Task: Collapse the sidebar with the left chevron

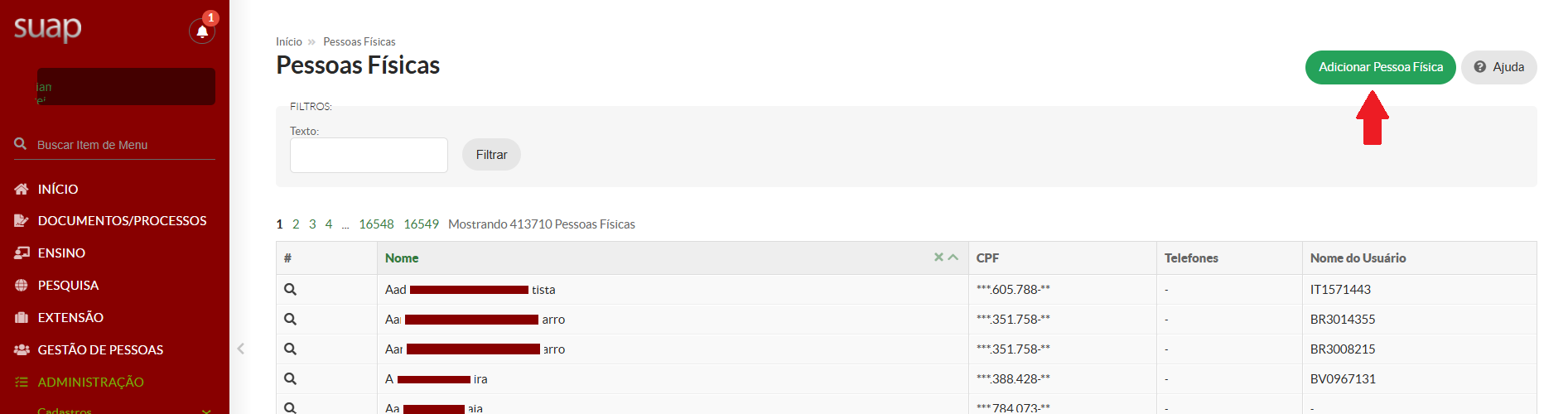Action: [x=241, y=349]
